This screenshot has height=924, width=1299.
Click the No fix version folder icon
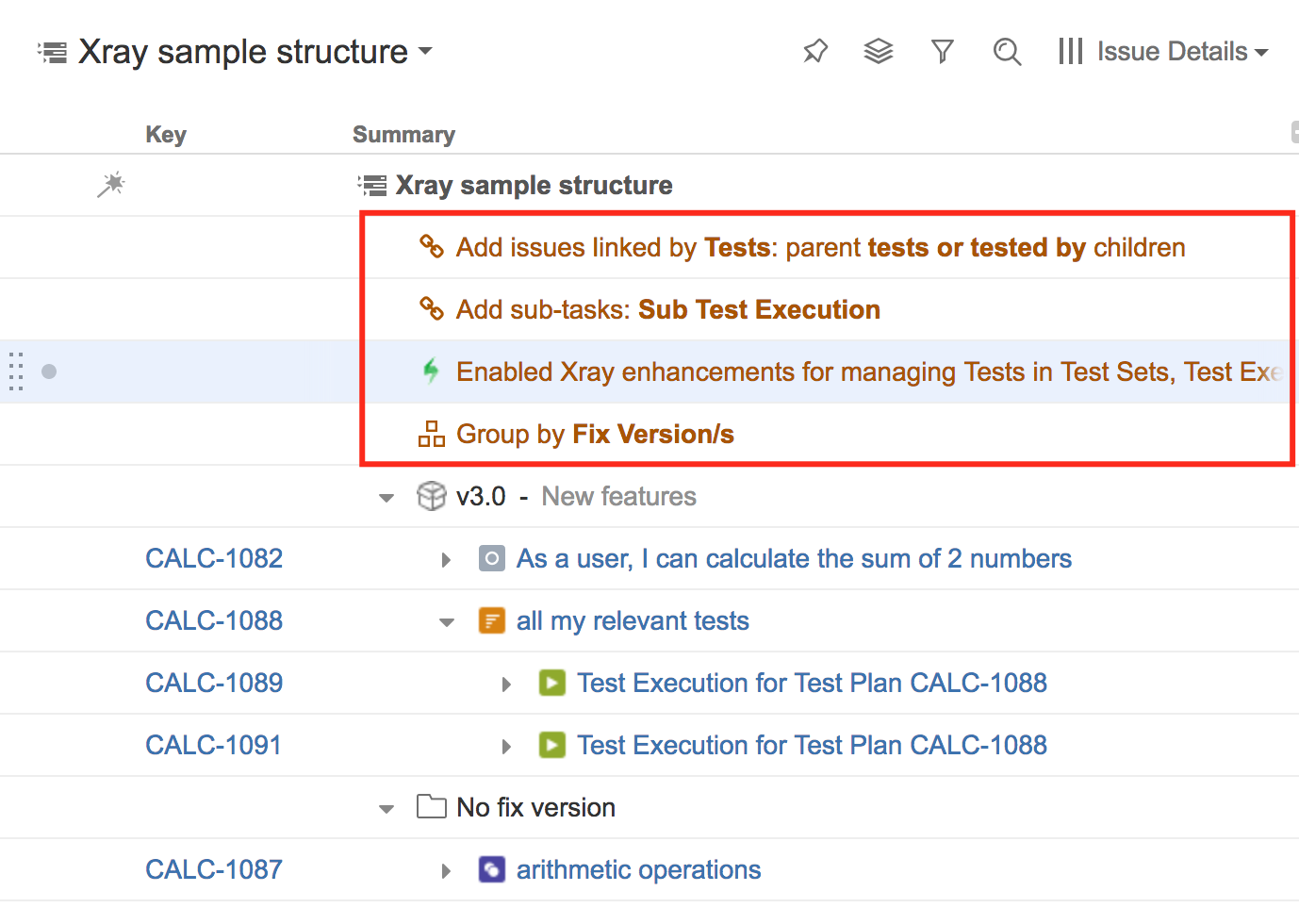(432, 806)
